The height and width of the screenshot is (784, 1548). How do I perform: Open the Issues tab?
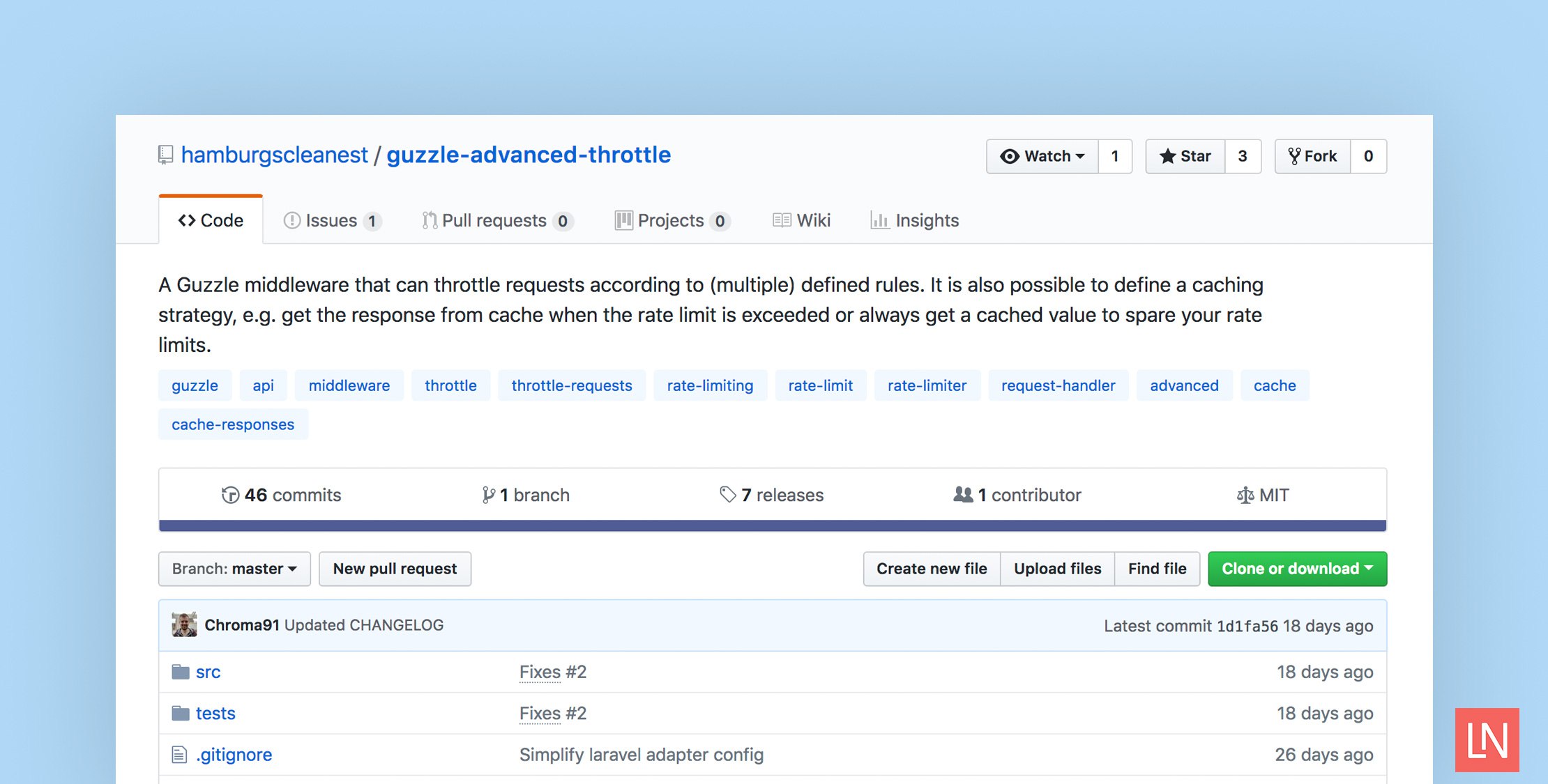click(x=332, y=220)
